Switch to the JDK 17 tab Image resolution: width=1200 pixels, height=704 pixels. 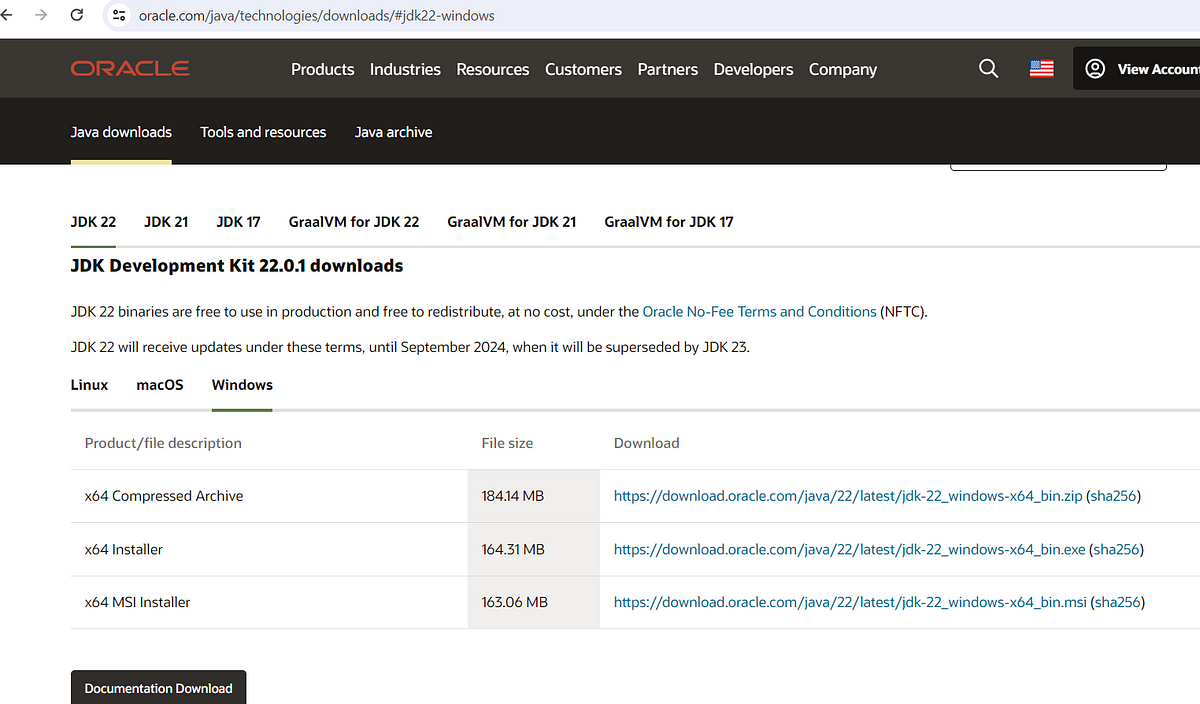(238, 222)
